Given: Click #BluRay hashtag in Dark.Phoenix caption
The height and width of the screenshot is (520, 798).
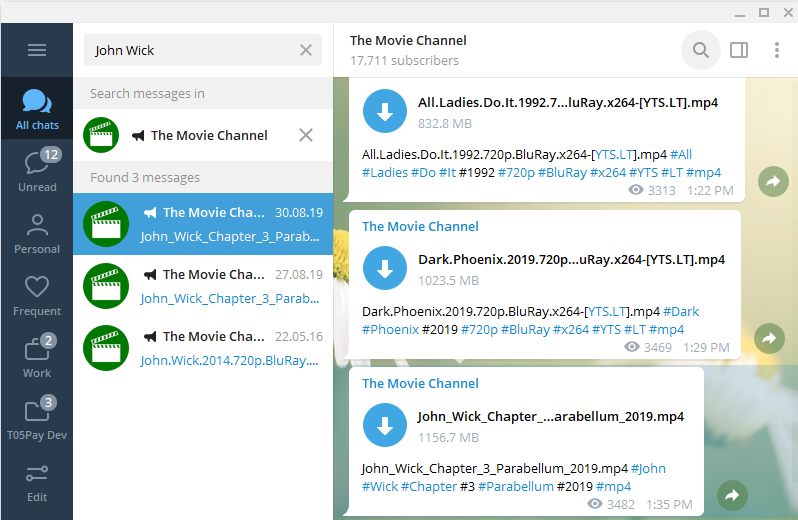Looking at the screenshot, I should [x=525, y=330].
